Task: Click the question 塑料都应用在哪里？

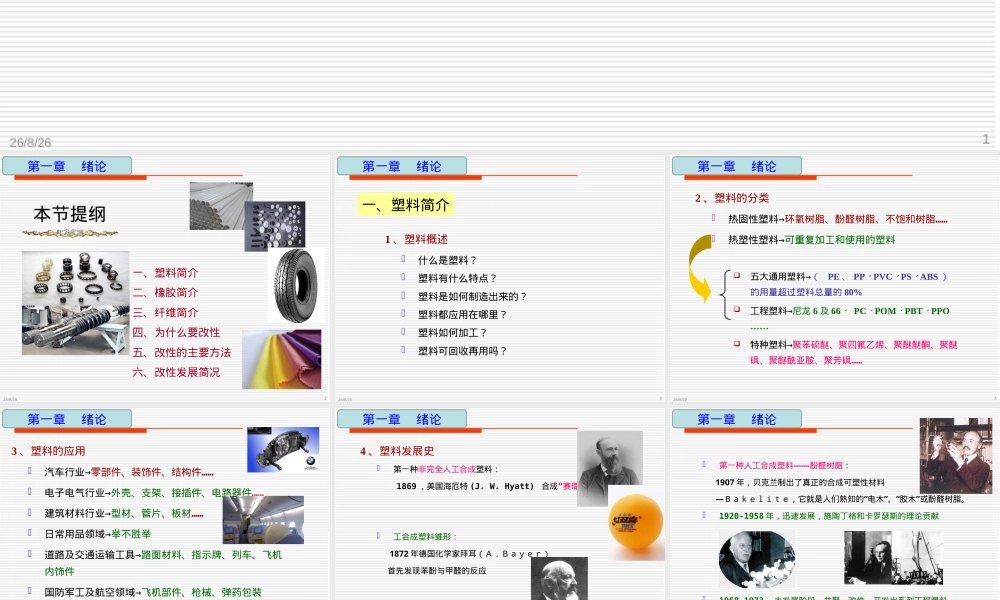Action: [x=463, y=314]
